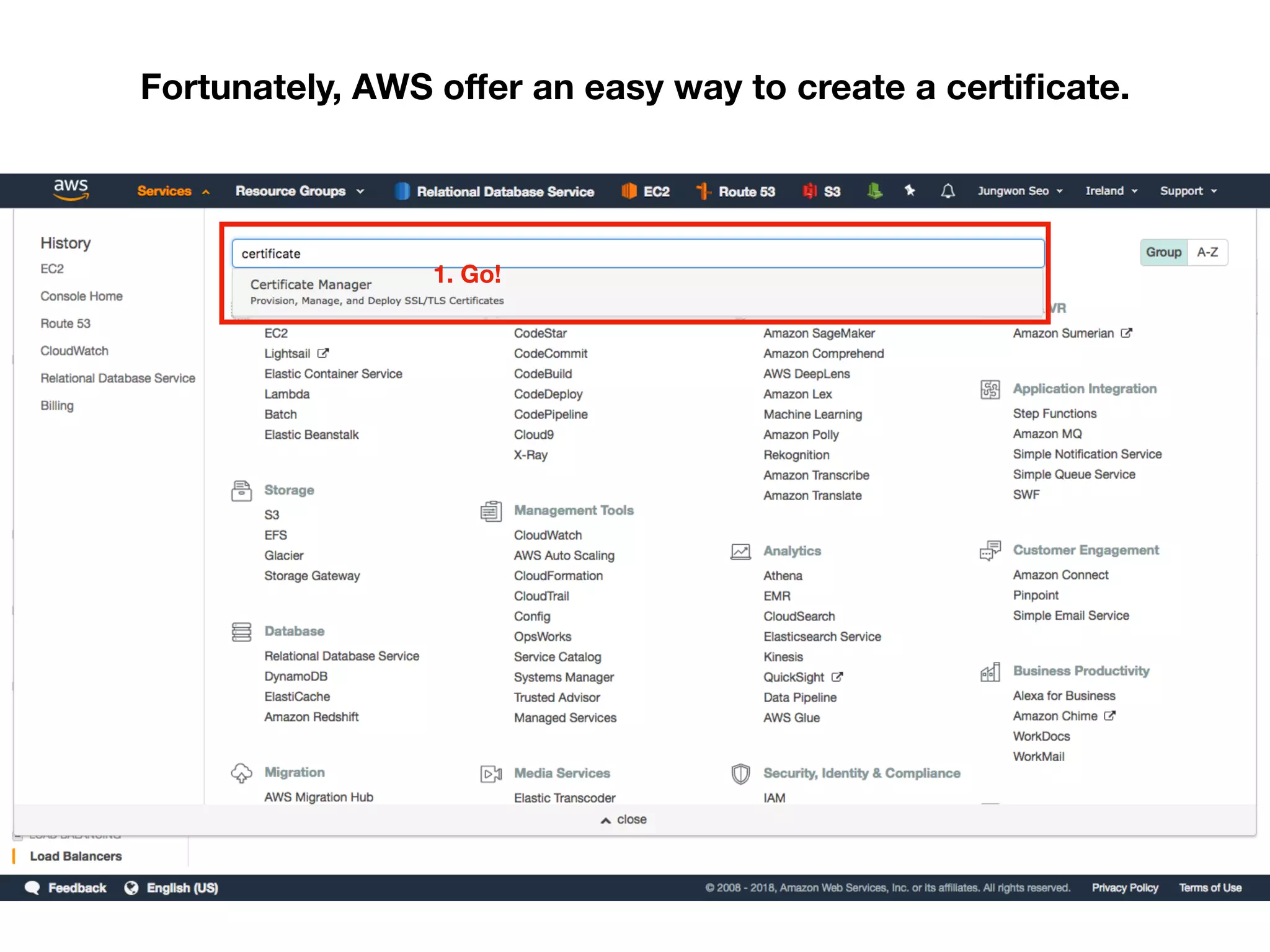Open Console Home from History
The height and width of the screenshot is (952, 1270).
(x=81, y=296)
